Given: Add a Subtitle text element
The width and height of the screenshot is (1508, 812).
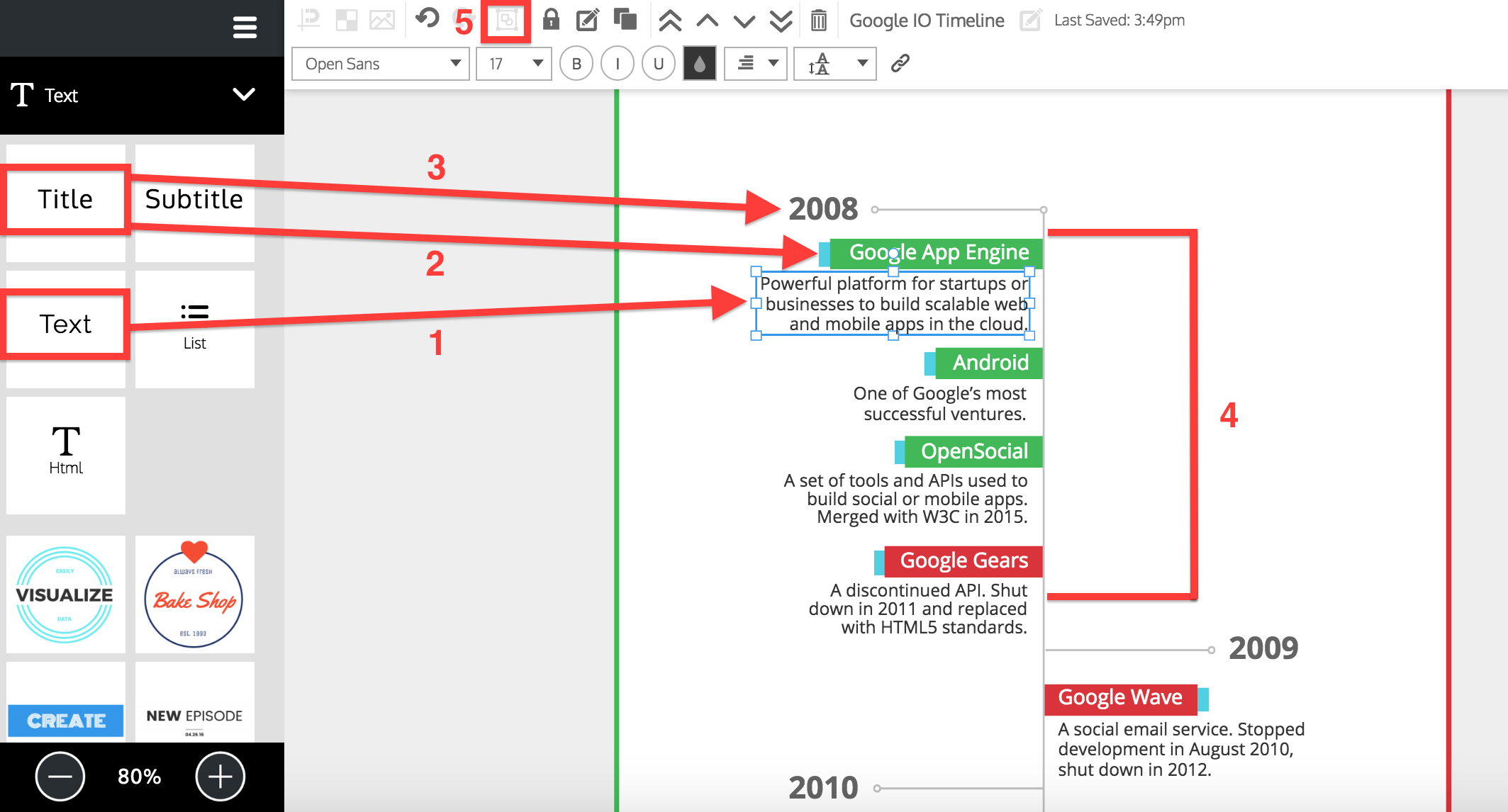Looking at the screenshot, I should 194,203.
